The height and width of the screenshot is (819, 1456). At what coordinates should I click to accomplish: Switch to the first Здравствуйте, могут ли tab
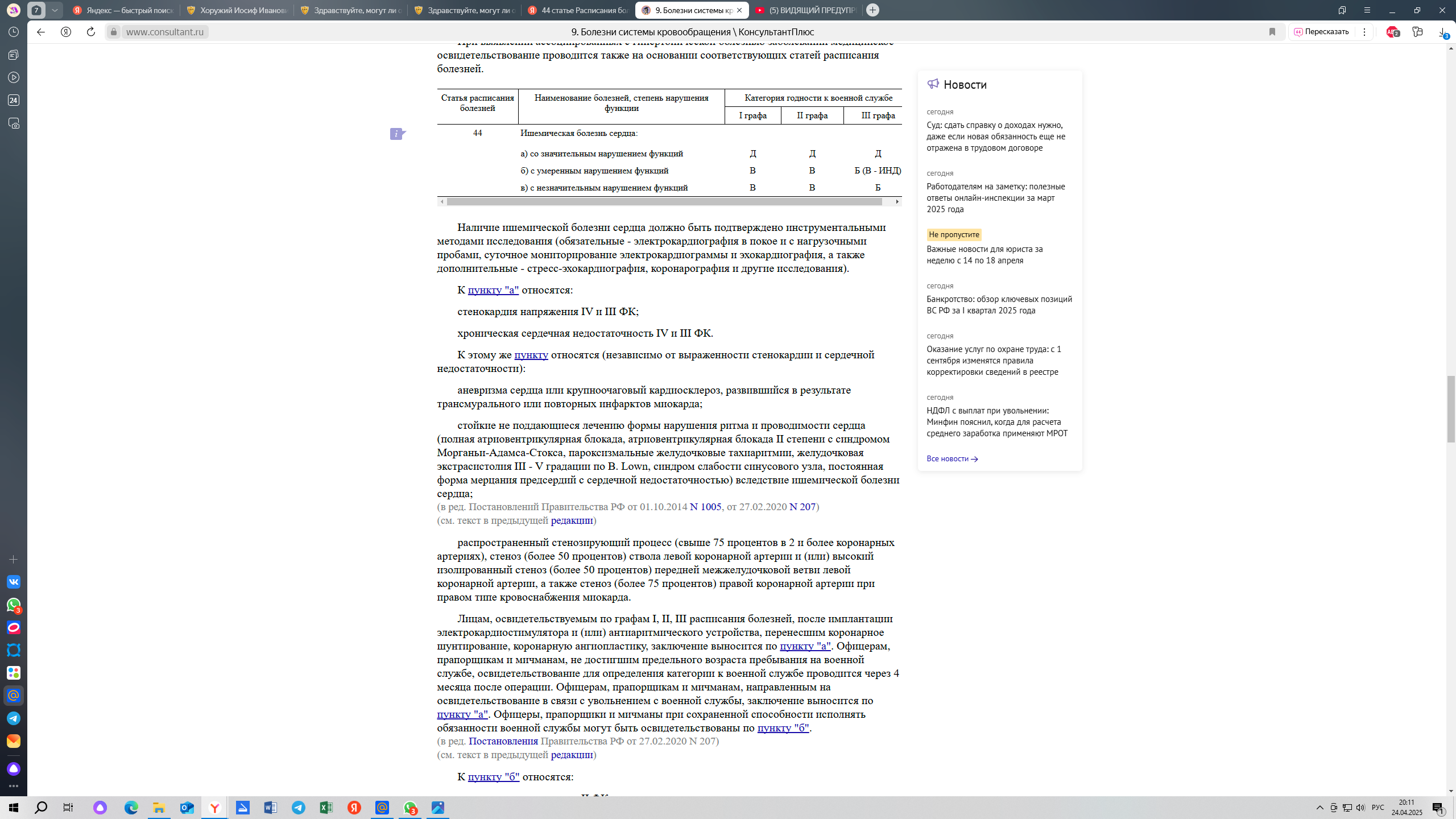pos(350,10)
